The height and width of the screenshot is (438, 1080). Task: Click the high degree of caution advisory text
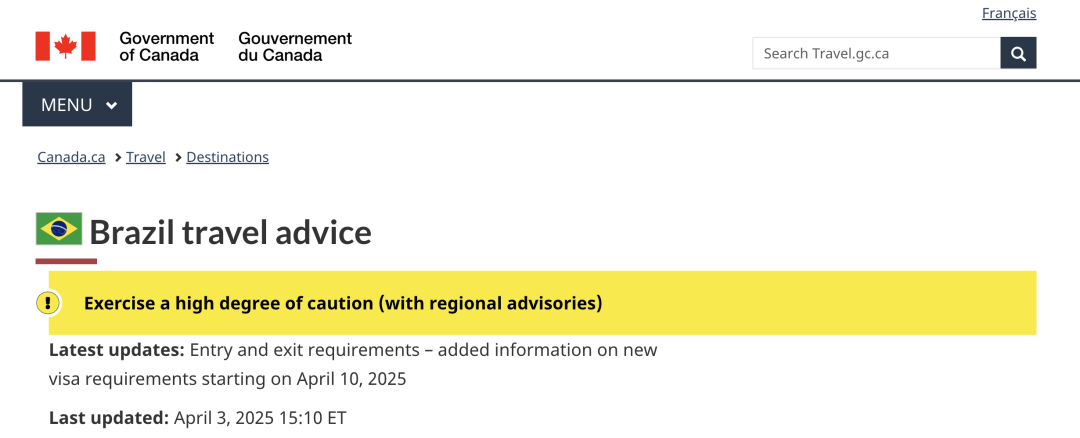343,303
